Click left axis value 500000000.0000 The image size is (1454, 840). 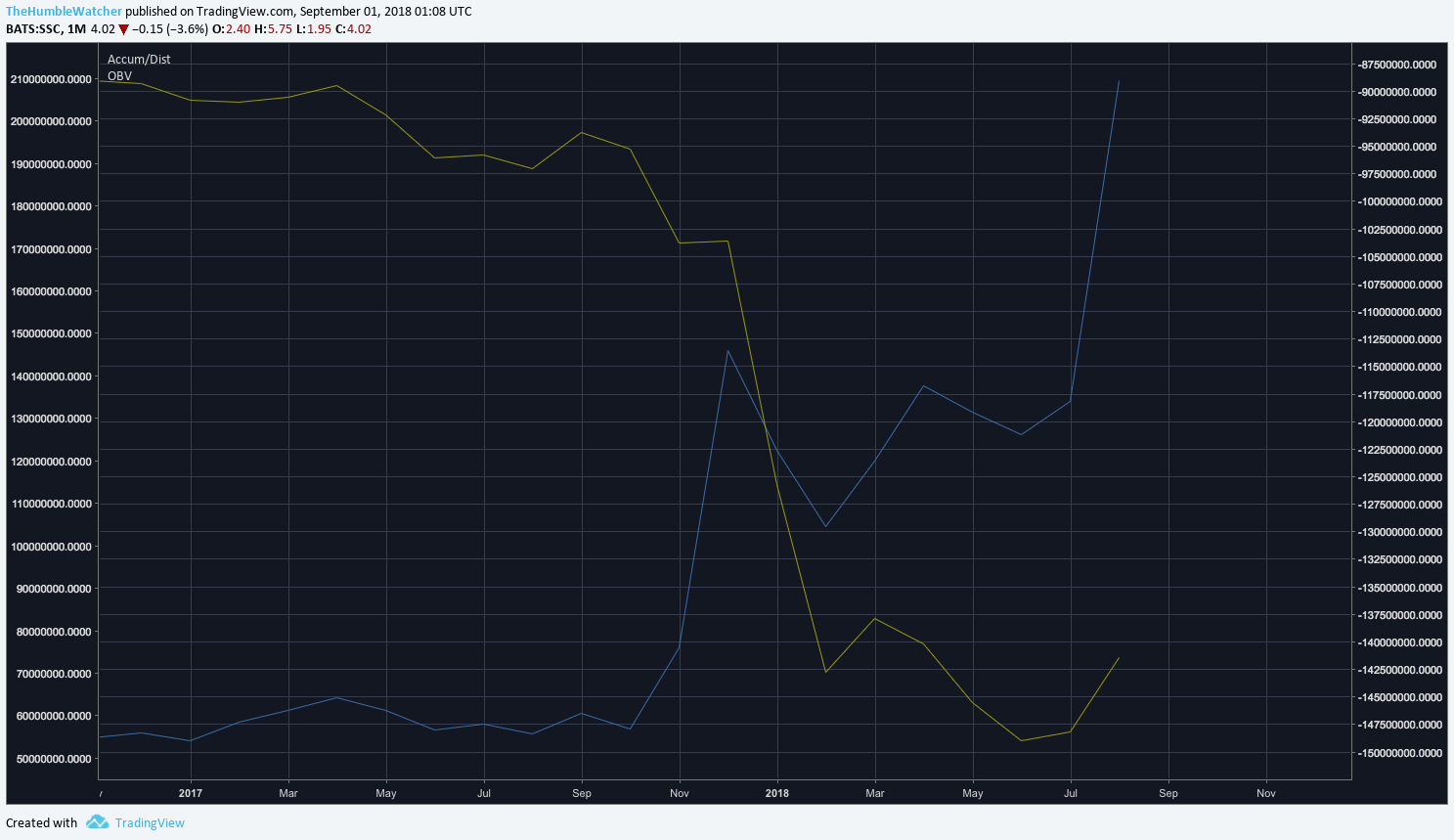coord(56,759)
